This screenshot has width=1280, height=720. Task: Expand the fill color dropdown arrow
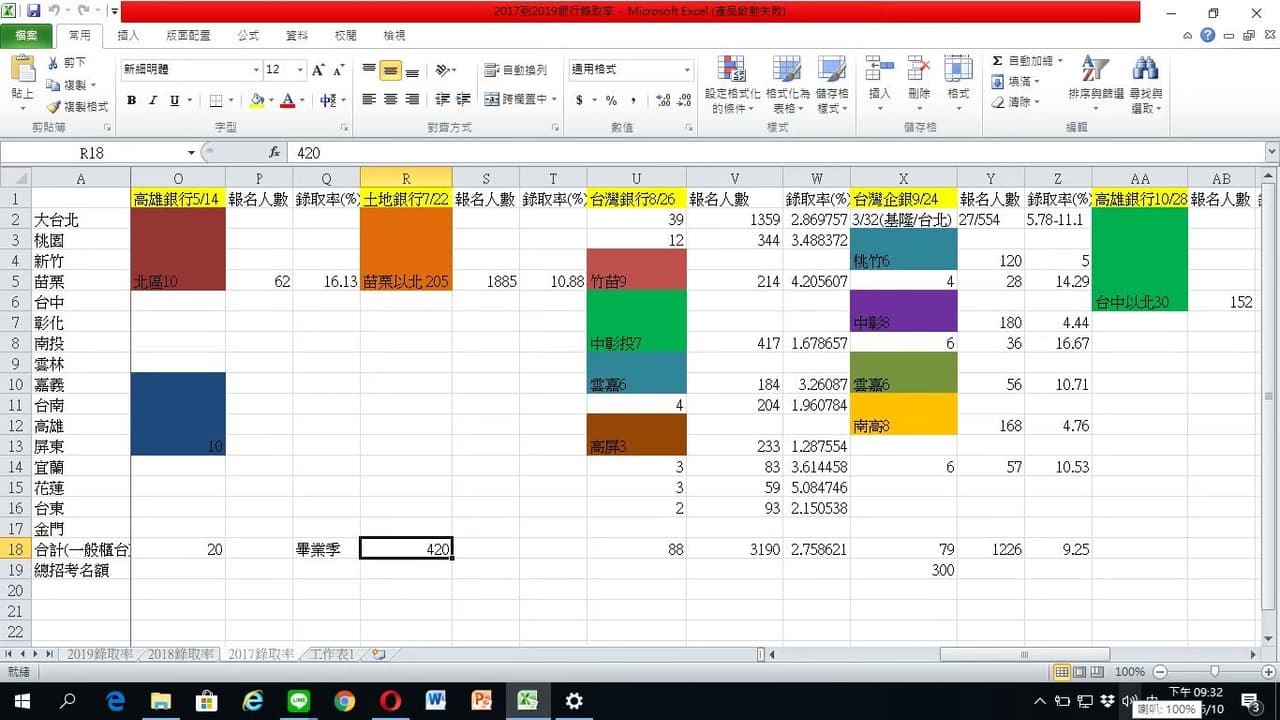coord(271,100)
